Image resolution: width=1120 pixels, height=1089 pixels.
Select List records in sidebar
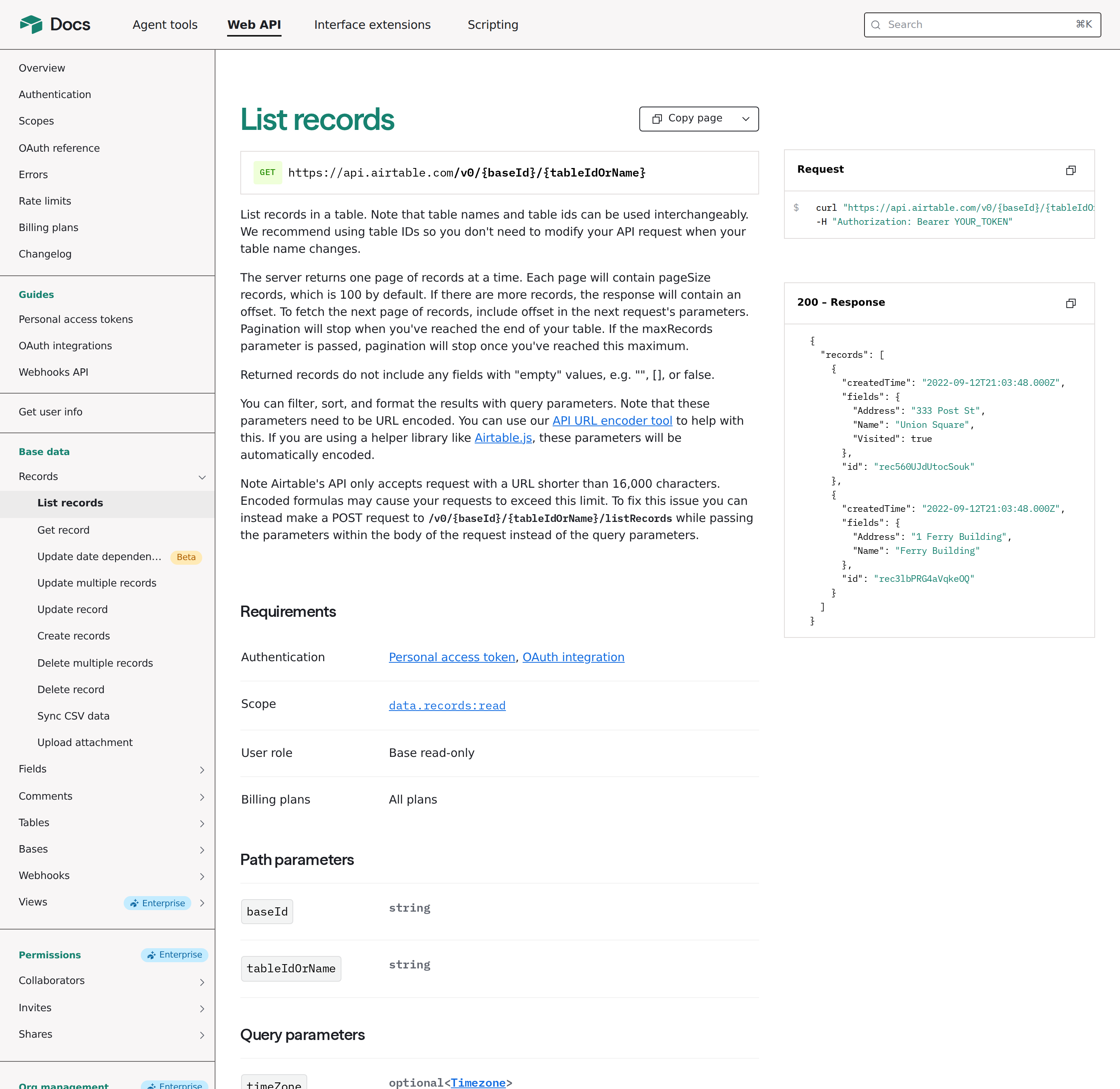(x=108, y=503)
